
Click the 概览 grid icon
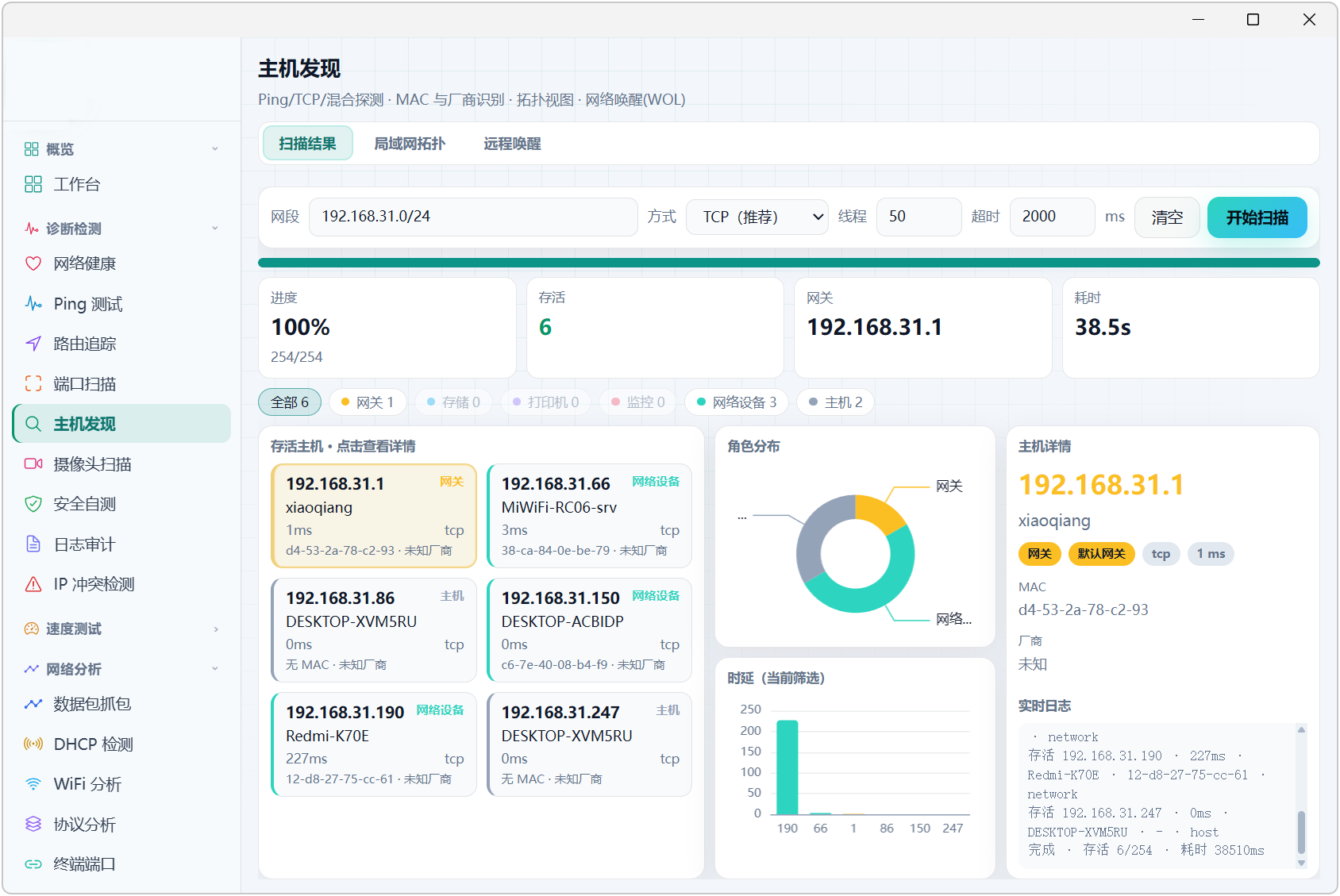click(32, 149)
